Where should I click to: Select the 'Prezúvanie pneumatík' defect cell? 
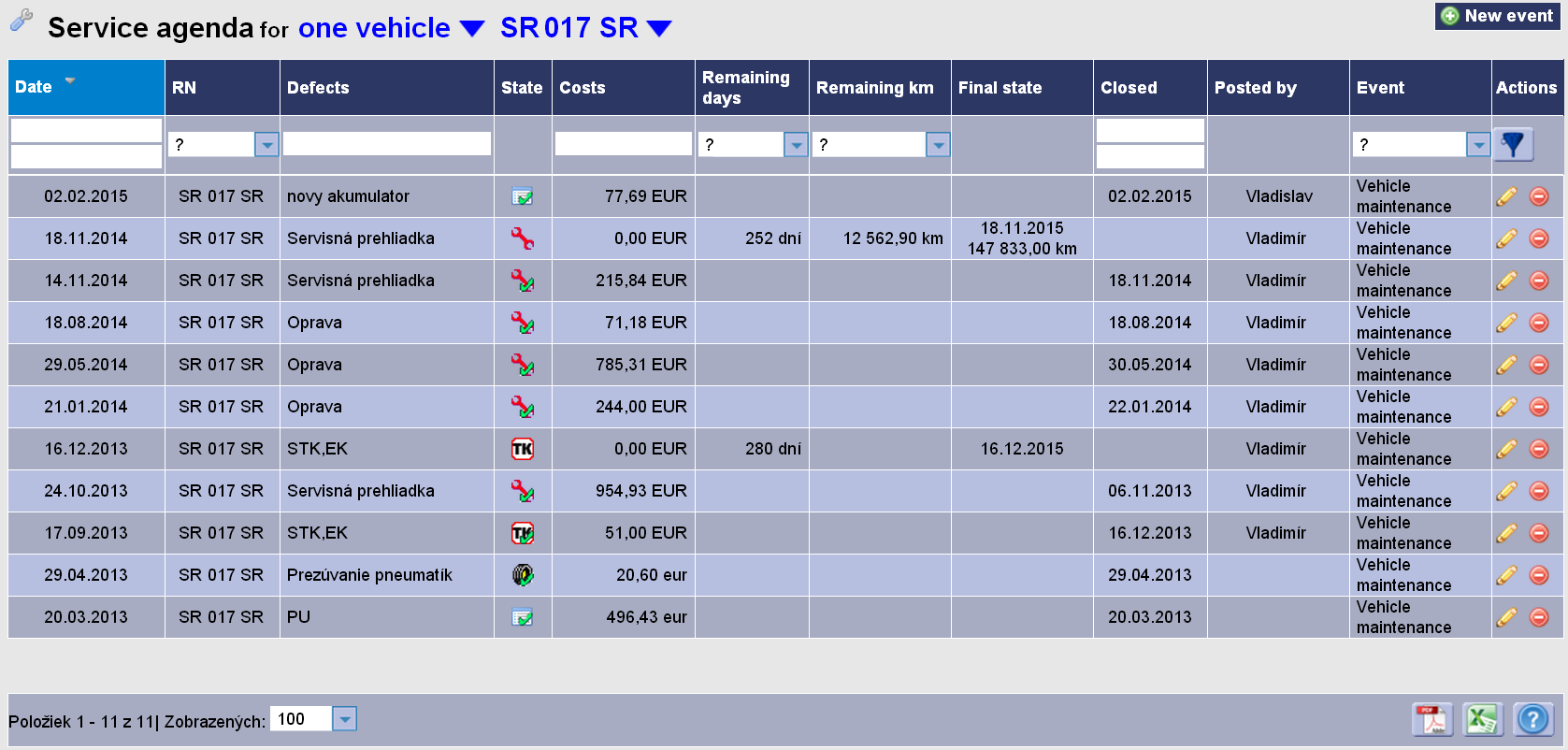[x=387, y=575]
